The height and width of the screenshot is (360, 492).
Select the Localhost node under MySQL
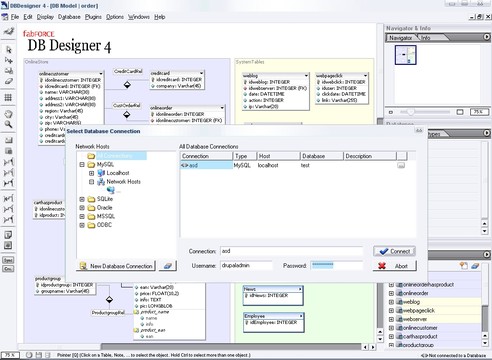point(118,173)
